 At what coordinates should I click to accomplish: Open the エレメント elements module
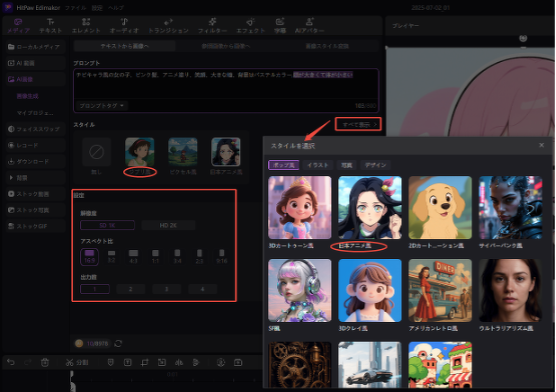point(86,26)
